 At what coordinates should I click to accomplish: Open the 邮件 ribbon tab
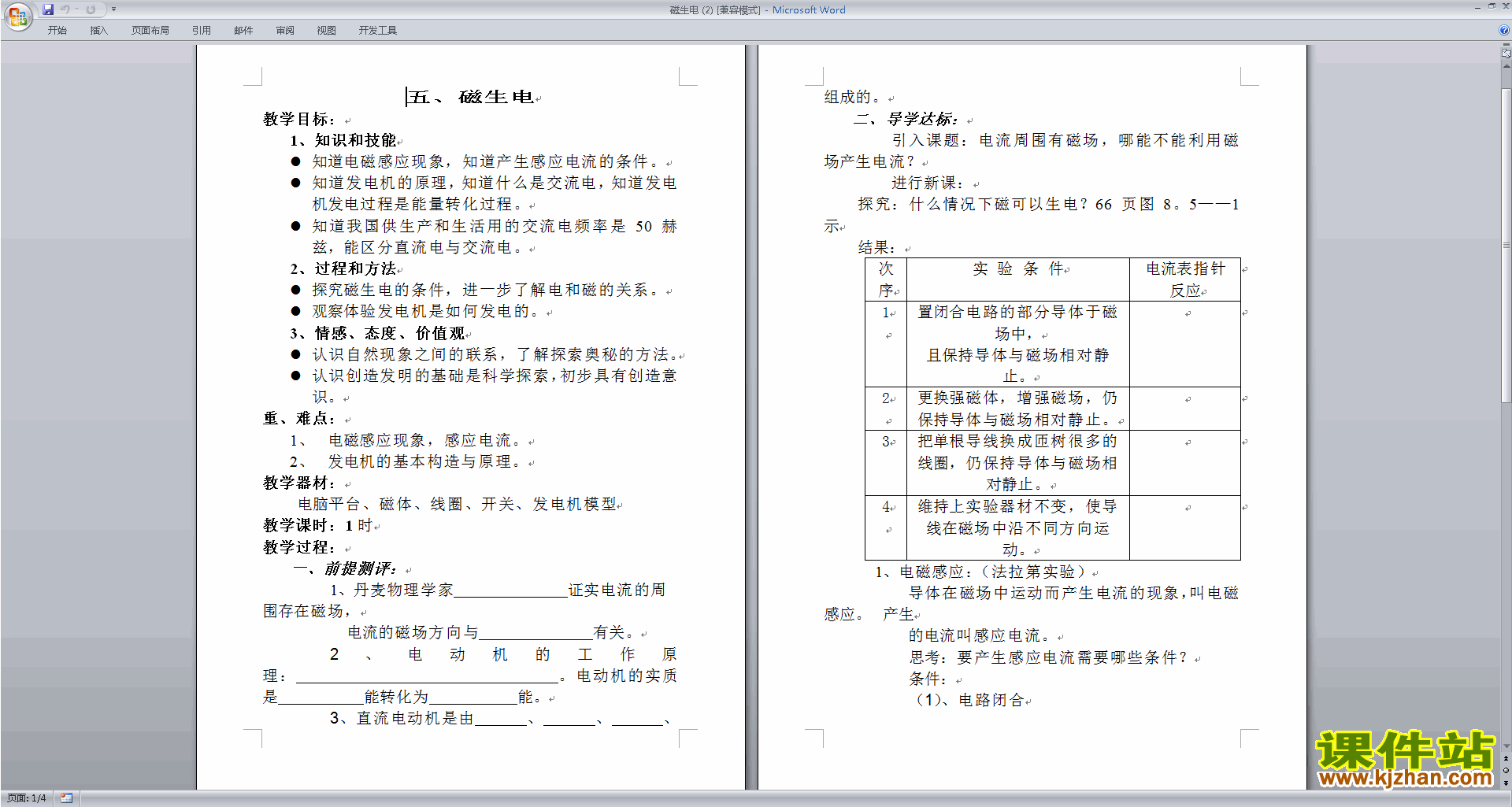(243, 30)
